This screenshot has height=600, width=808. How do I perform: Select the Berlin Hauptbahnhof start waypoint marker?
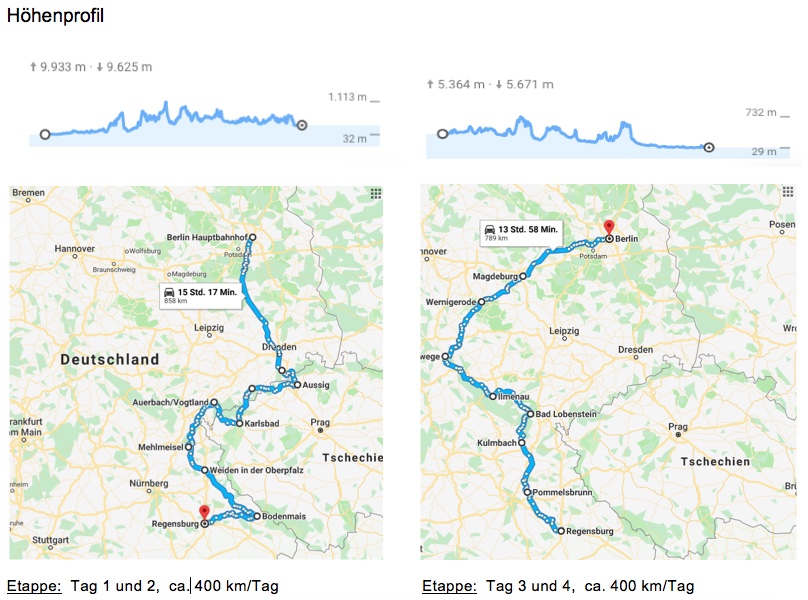(x=252, y=237)
